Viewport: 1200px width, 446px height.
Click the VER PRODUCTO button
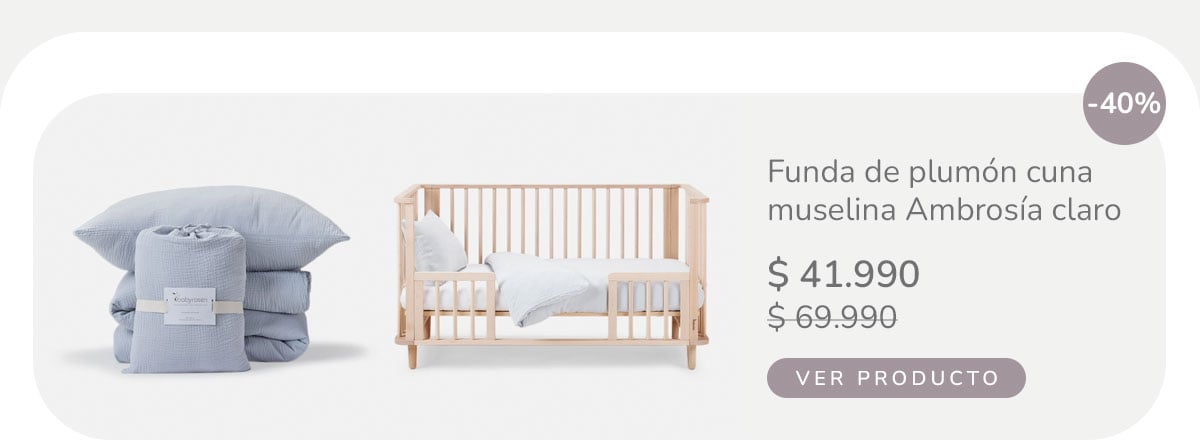[x=896, y=378]
